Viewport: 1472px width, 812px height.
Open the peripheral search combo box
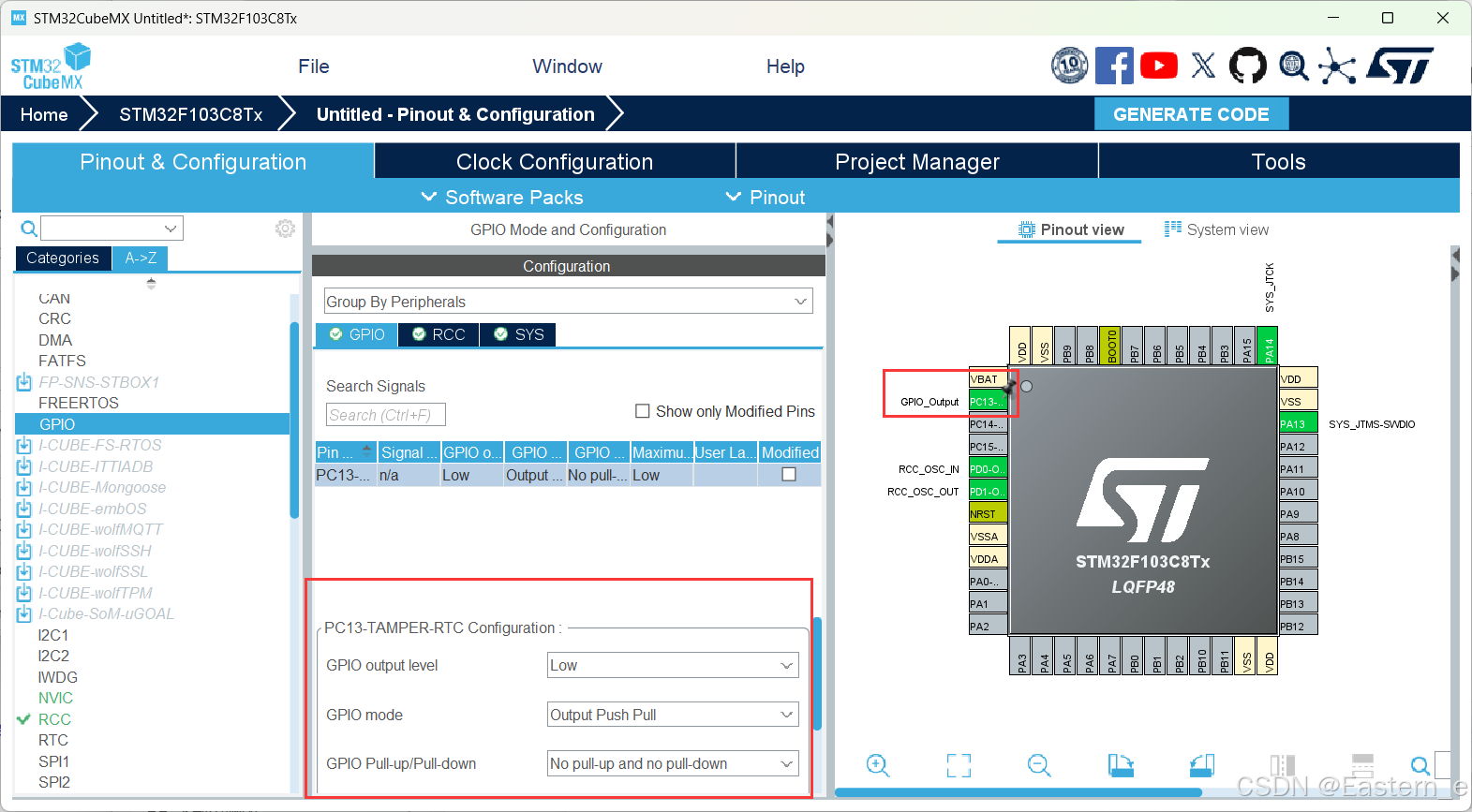(112, 229)
